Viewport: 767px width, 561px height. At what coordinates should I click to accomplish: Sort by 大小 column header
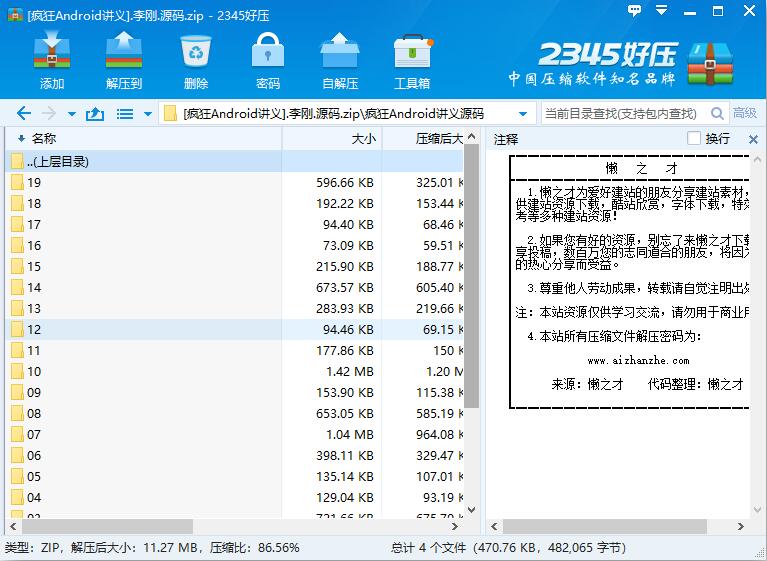pos(332,139)
